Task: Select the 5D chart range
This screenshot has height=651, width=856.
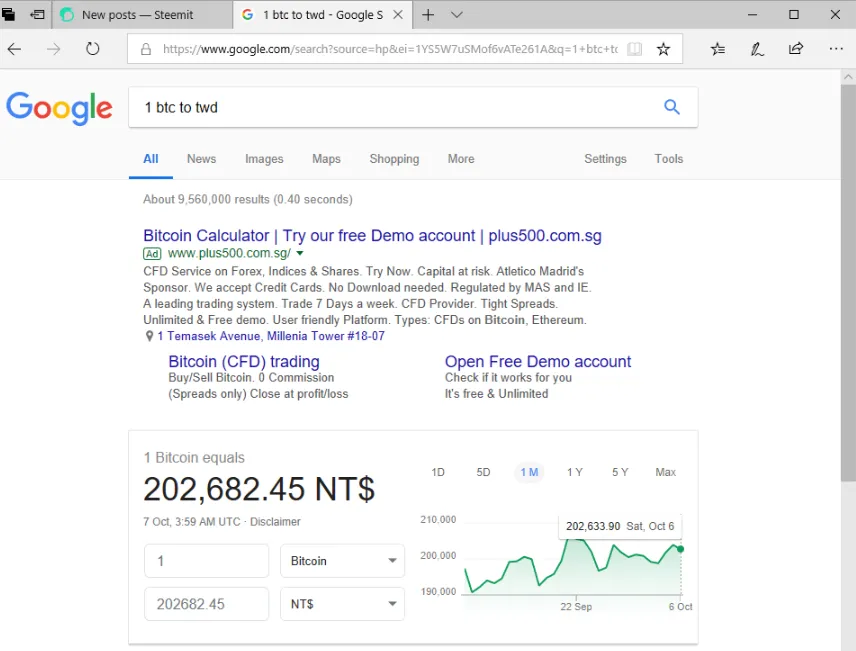Action: tap(483, 472)
